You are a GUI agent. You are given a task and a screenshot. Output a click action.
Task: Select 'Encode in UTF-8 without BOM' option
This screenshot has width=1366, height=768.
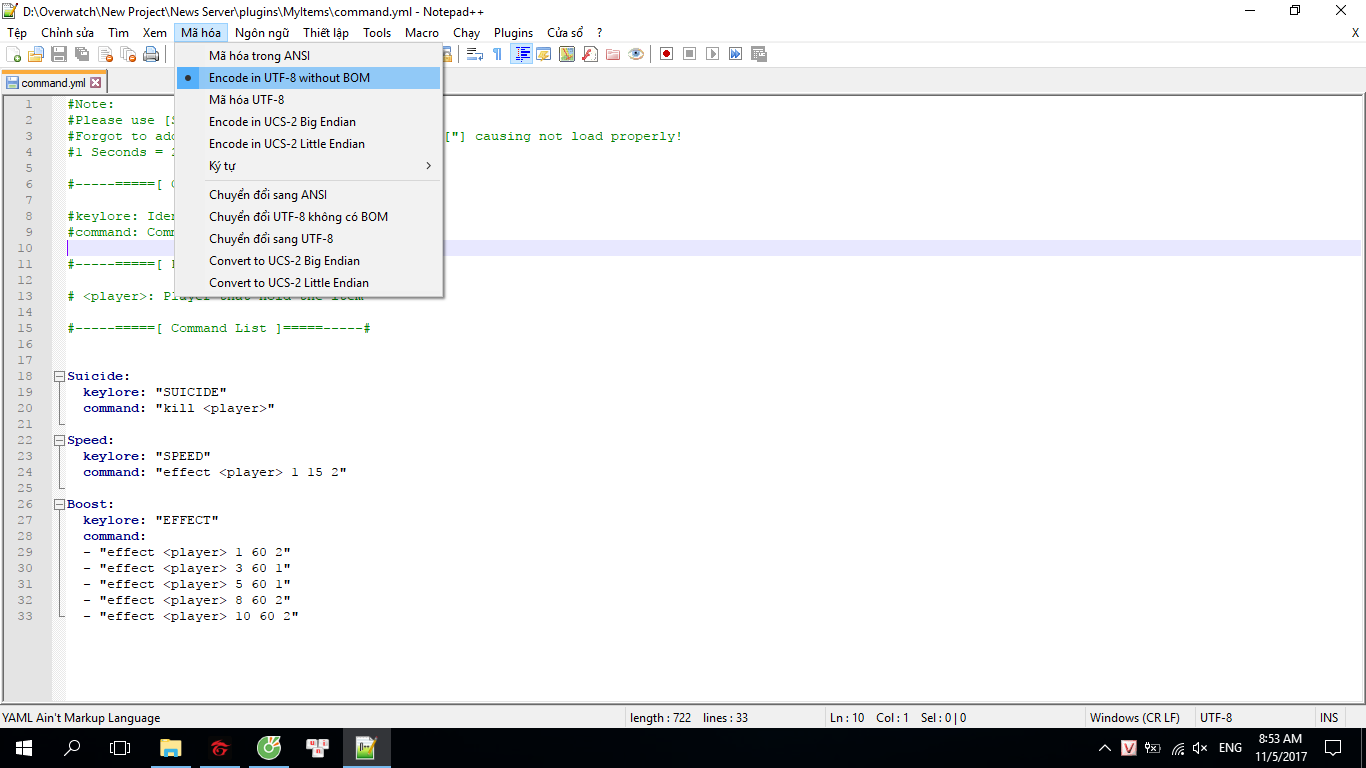click(308, 78)
